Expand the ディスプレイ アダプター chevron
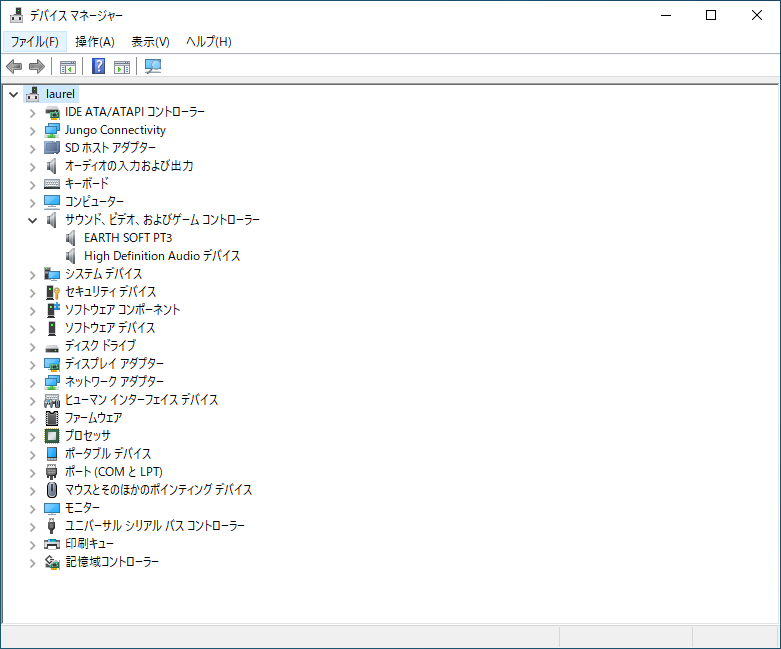 32,365
